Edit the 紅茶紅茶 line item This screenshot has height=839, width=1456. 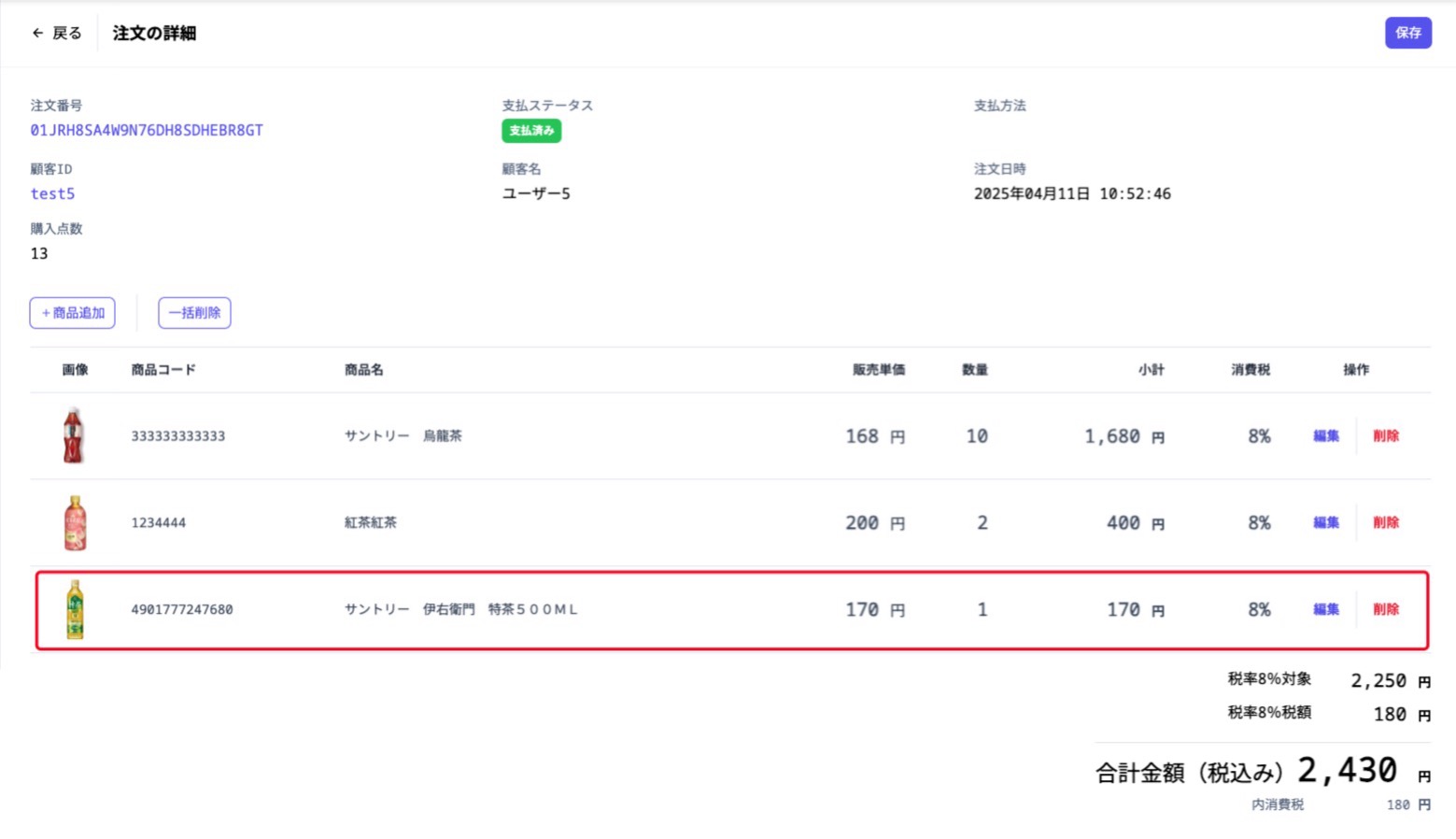point(1325,522)
